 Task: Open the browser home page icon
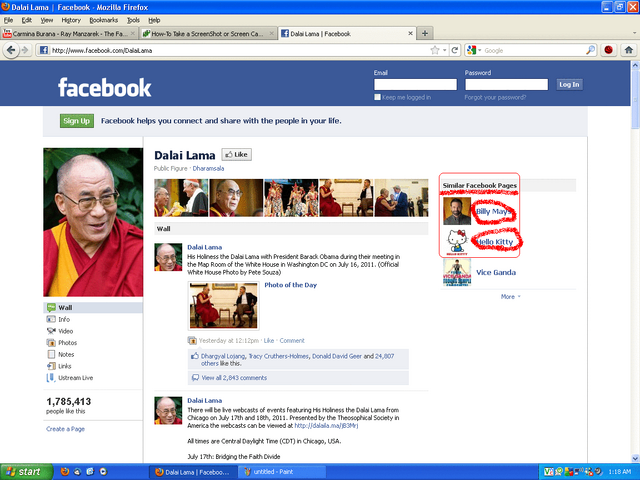coord(629,50)
